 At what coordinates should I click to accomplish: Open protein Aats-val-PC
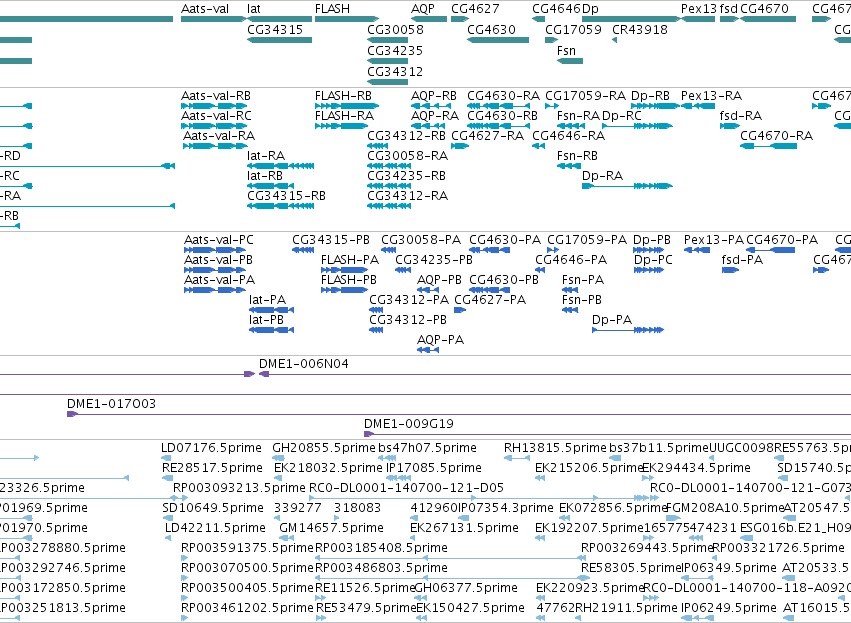(219, 240)
